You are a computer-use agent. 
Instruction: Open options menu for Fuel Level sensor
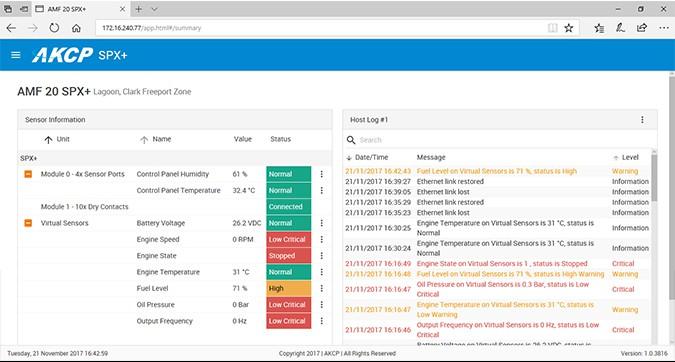(x=322, y=288)
